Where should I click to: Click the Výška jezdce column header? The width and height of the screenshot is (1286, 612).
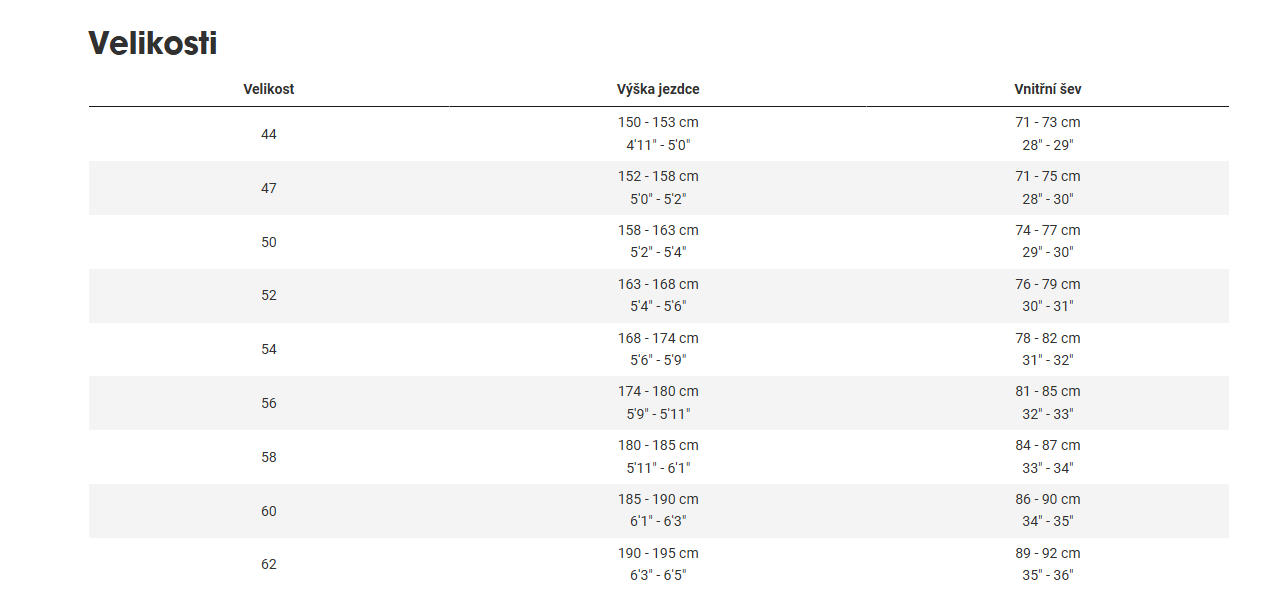tap(658, 89)
